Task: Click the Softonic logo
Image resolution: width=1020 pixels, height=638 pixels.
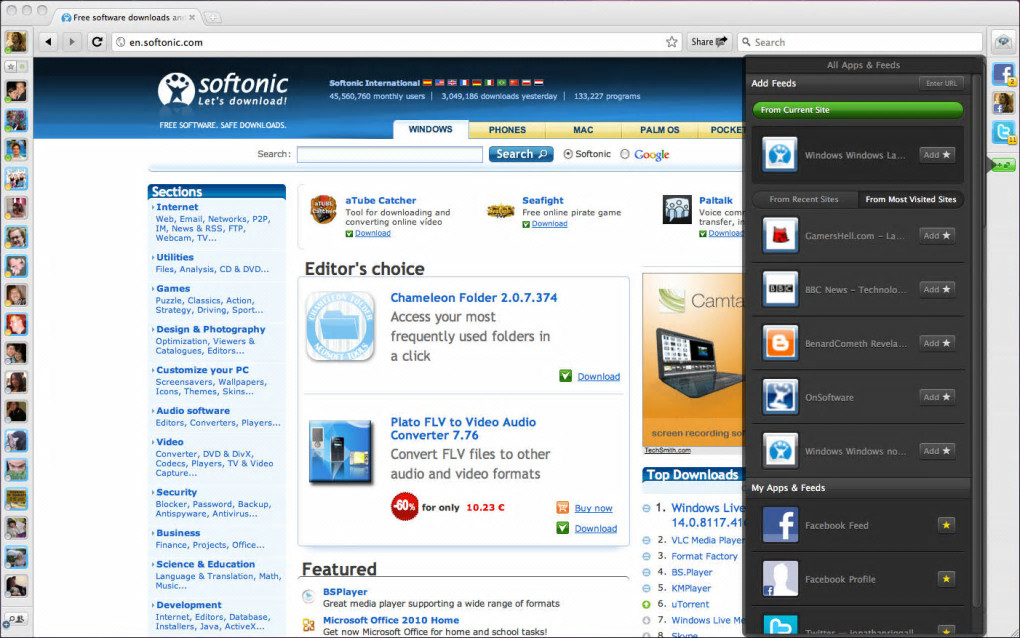Action: tap(223, 90)
